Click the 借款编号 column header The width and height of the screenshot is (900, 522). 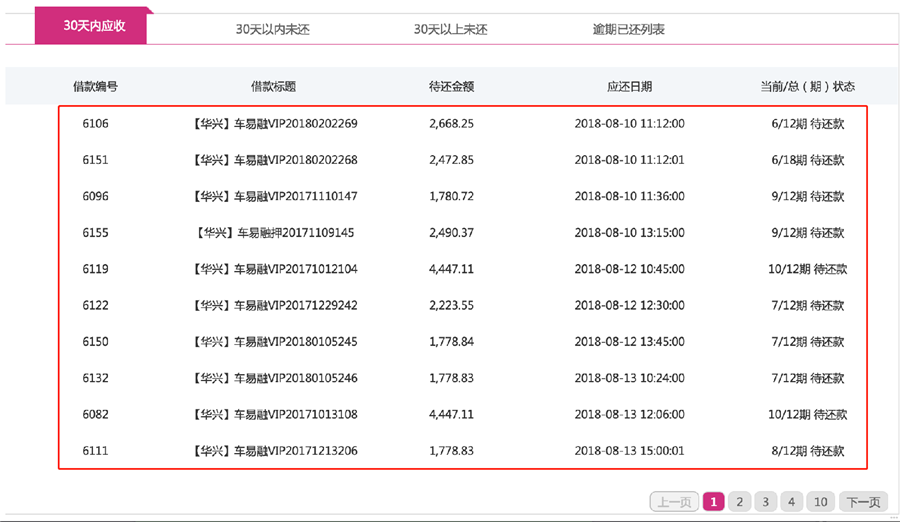pos(95,87)
